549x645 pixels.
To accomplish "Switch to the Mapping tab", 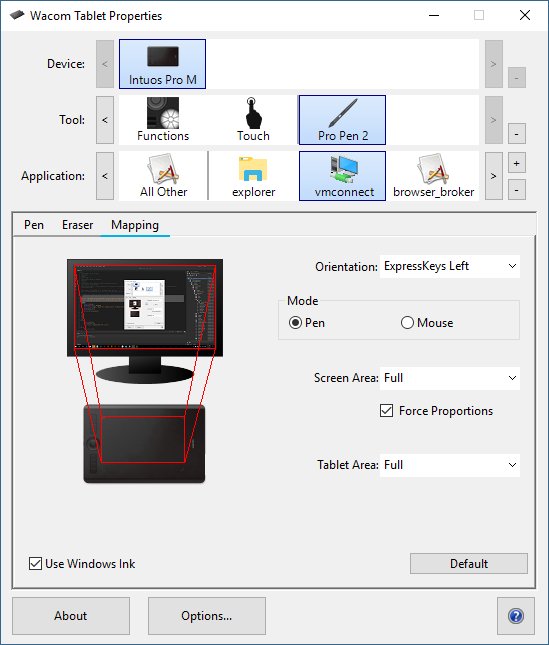I will click(x=135, y=225).
